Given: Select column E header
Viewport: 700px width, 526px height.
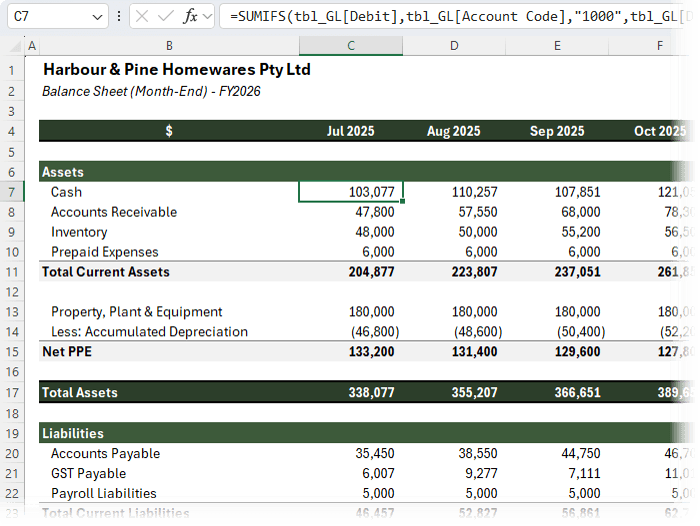Looking at the screenshot, I should 557,46.
